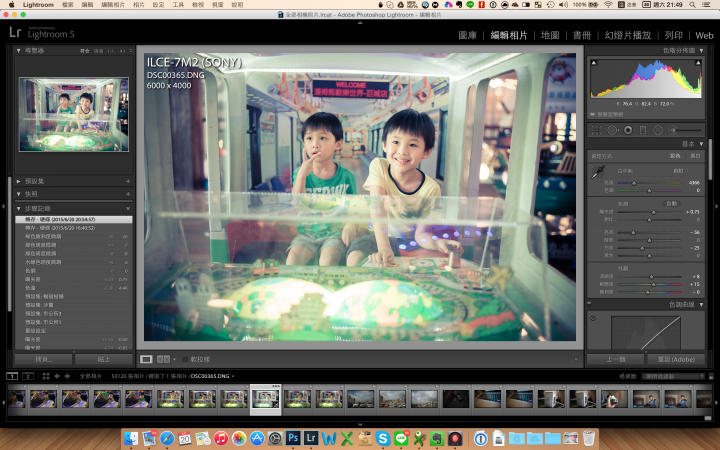This screenshot has width=720, height=450.
Task: Select the Red Eye Correction tool
Action: point(628,130)
